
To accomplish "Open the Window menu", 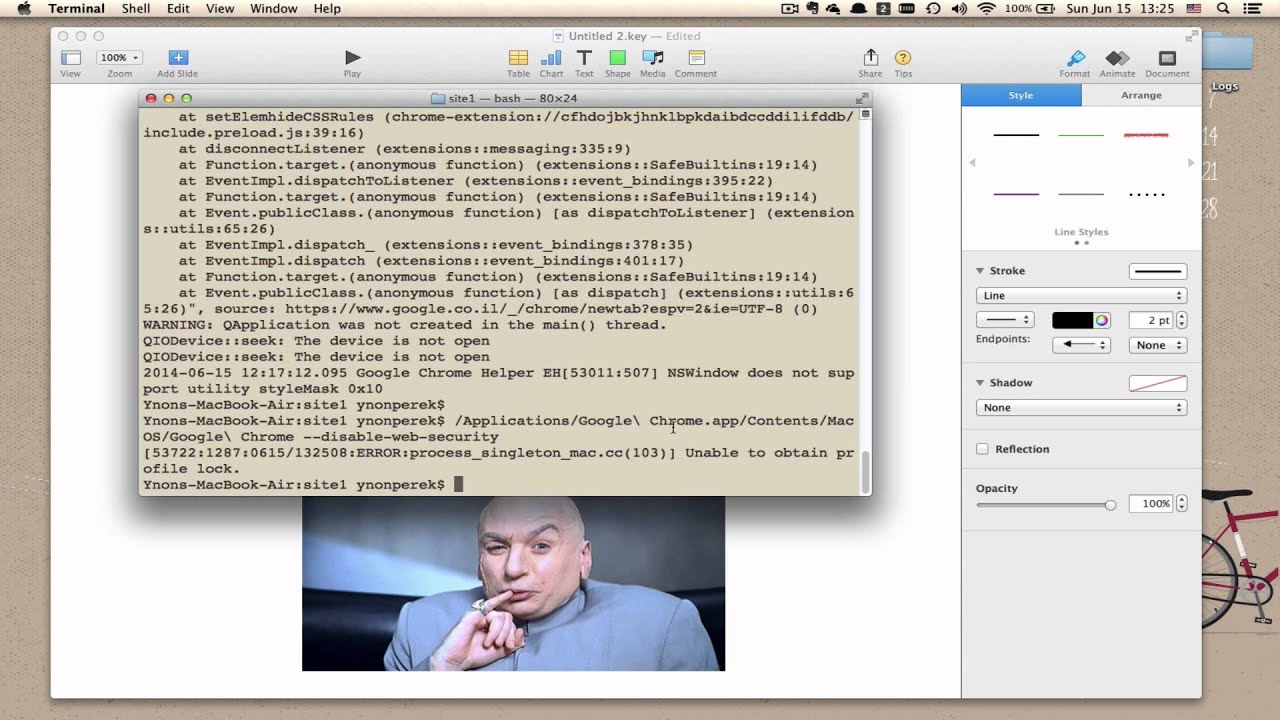I will tap(274, 8).
